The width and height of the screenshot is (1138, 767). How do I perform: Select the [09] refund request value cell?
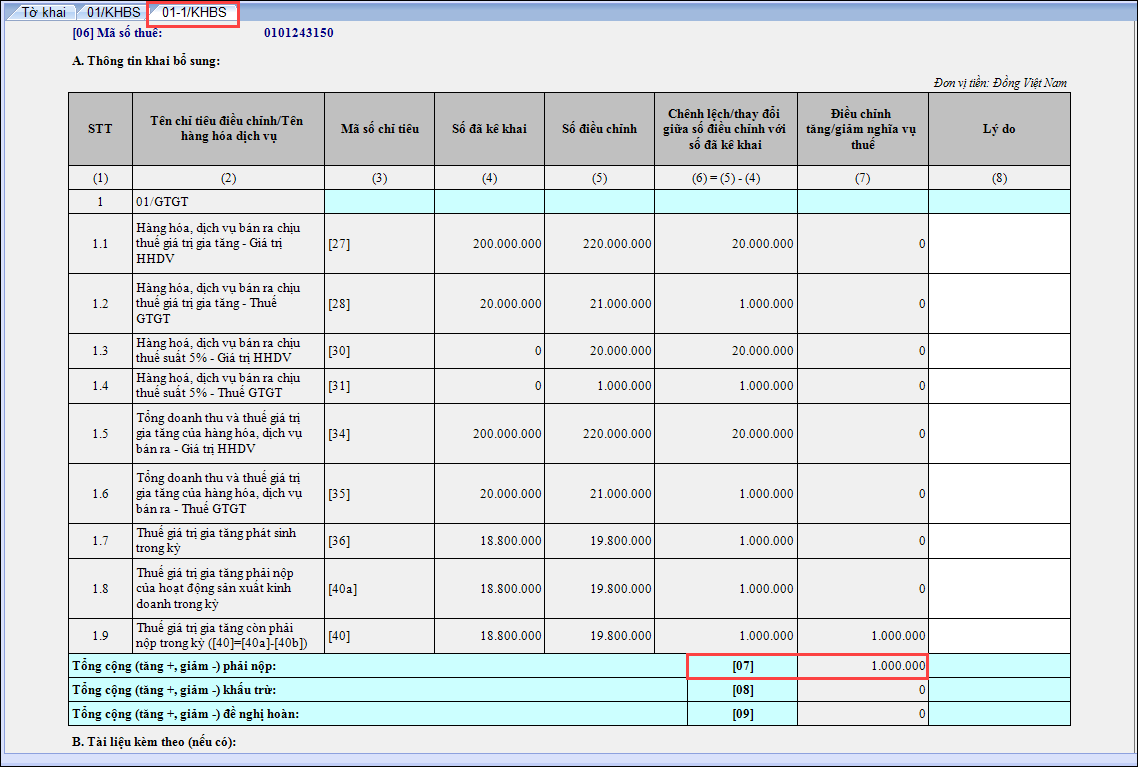point(862,713)
